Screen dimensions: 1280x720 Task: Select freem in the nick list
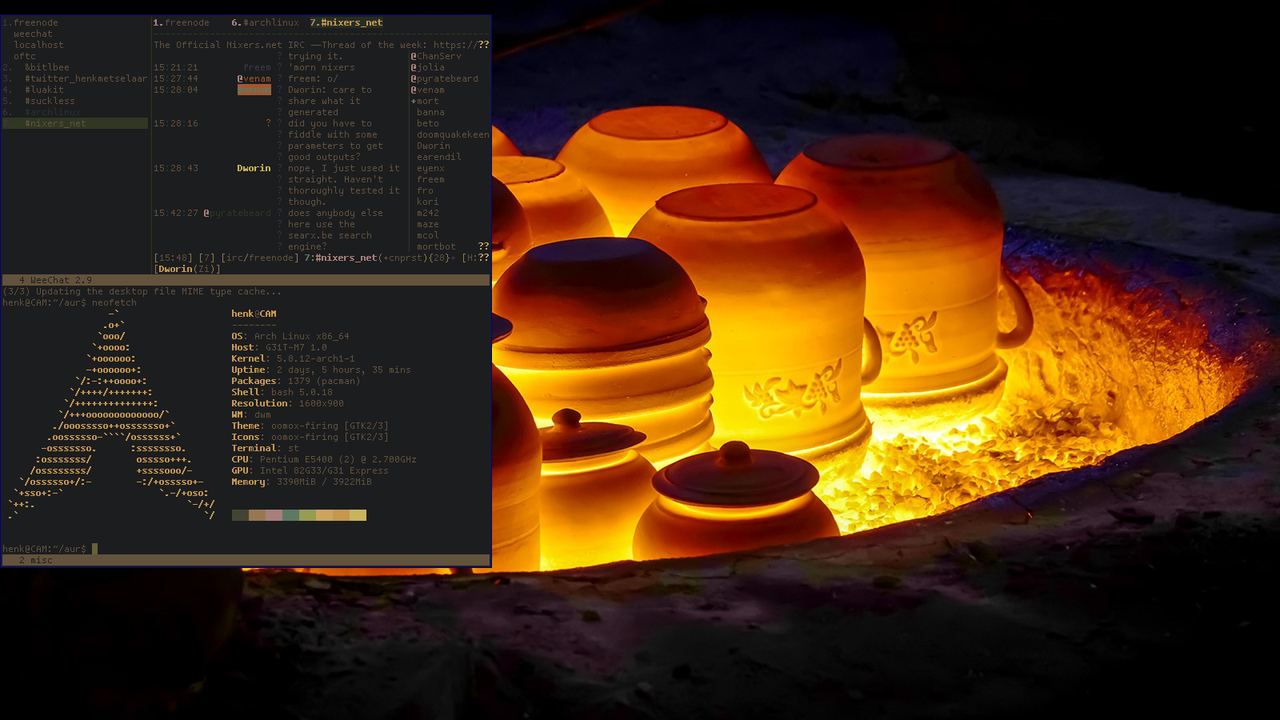(431, 179)
